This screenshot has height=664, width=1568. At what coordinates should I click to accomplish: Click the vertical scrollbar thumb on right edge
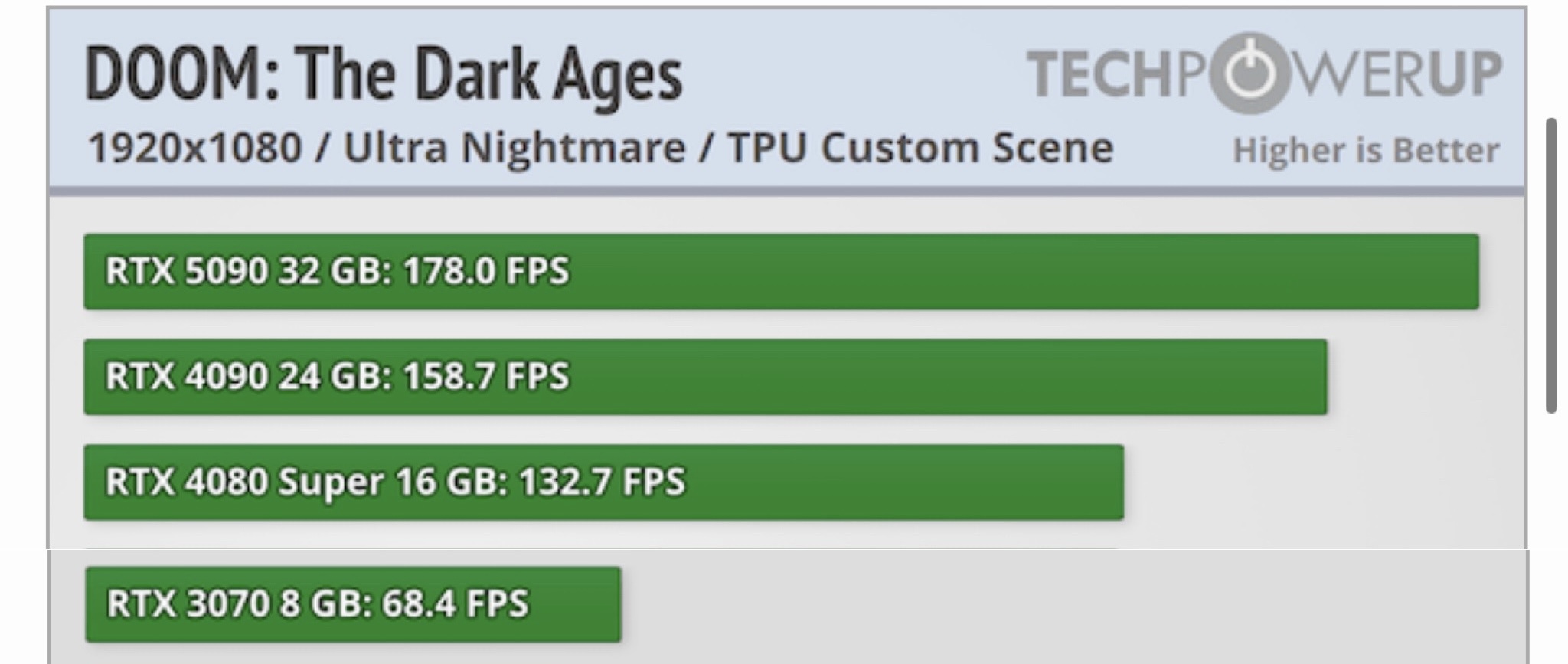point(1551,264)
